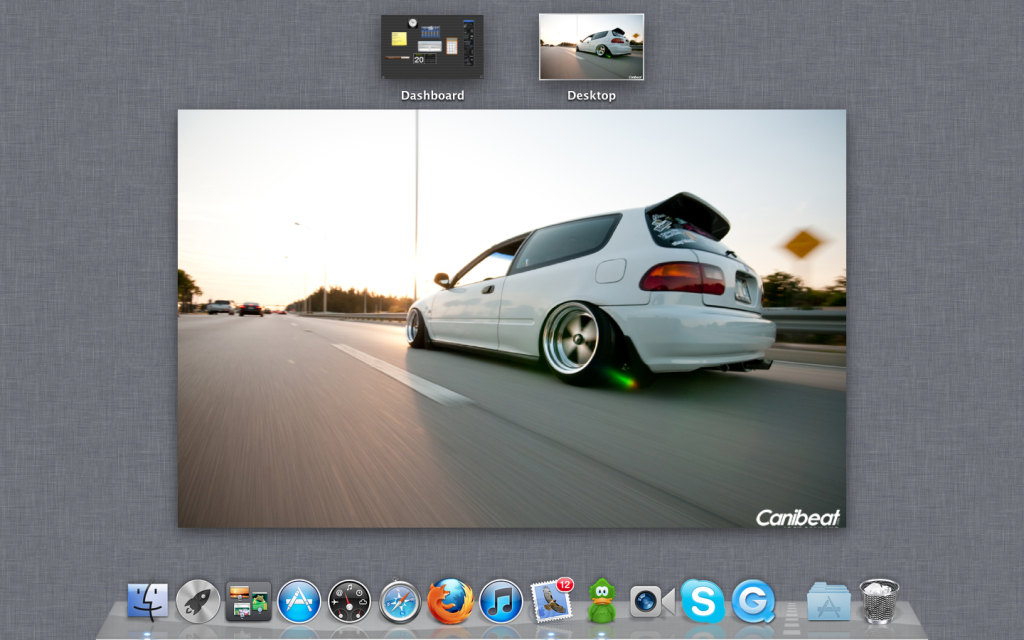Open Firefox
Viewport: 1024px width, 640px height.
pyautogui.click(x=448, y=602)
